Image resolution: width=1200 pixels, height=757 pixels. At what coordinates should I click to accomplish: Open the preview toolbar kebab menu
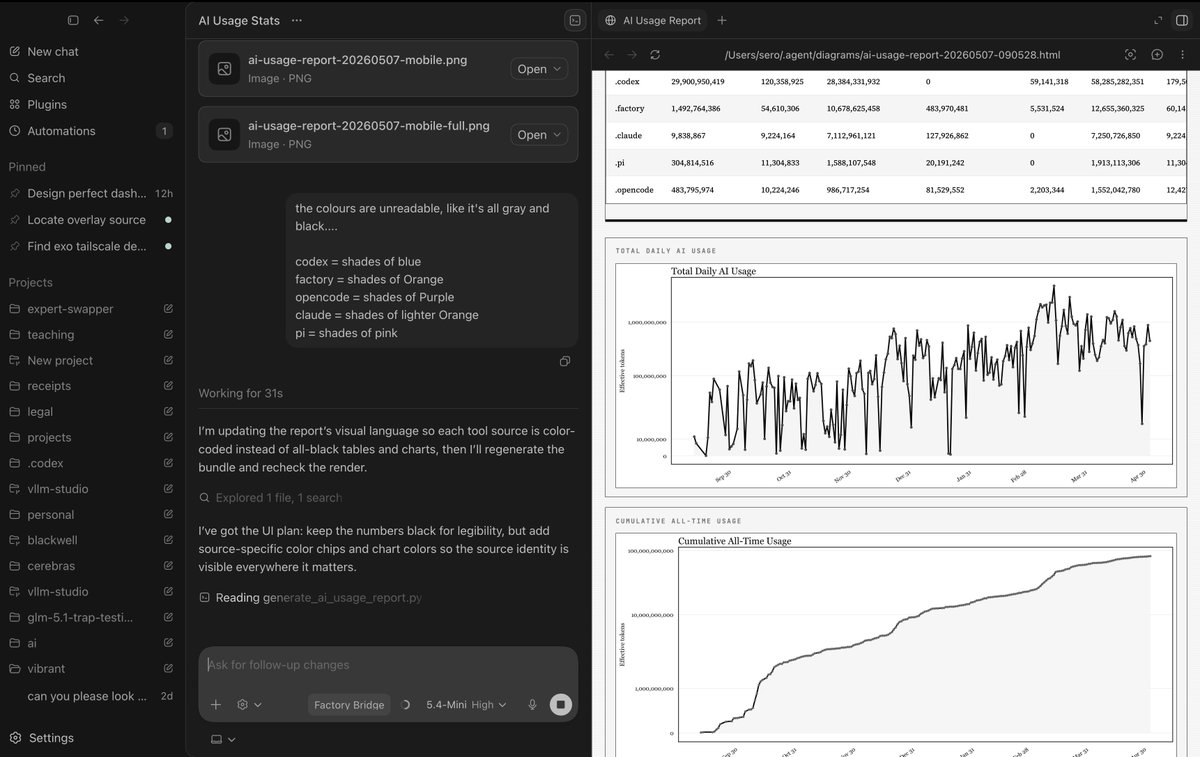click(x=1181, y=55)
